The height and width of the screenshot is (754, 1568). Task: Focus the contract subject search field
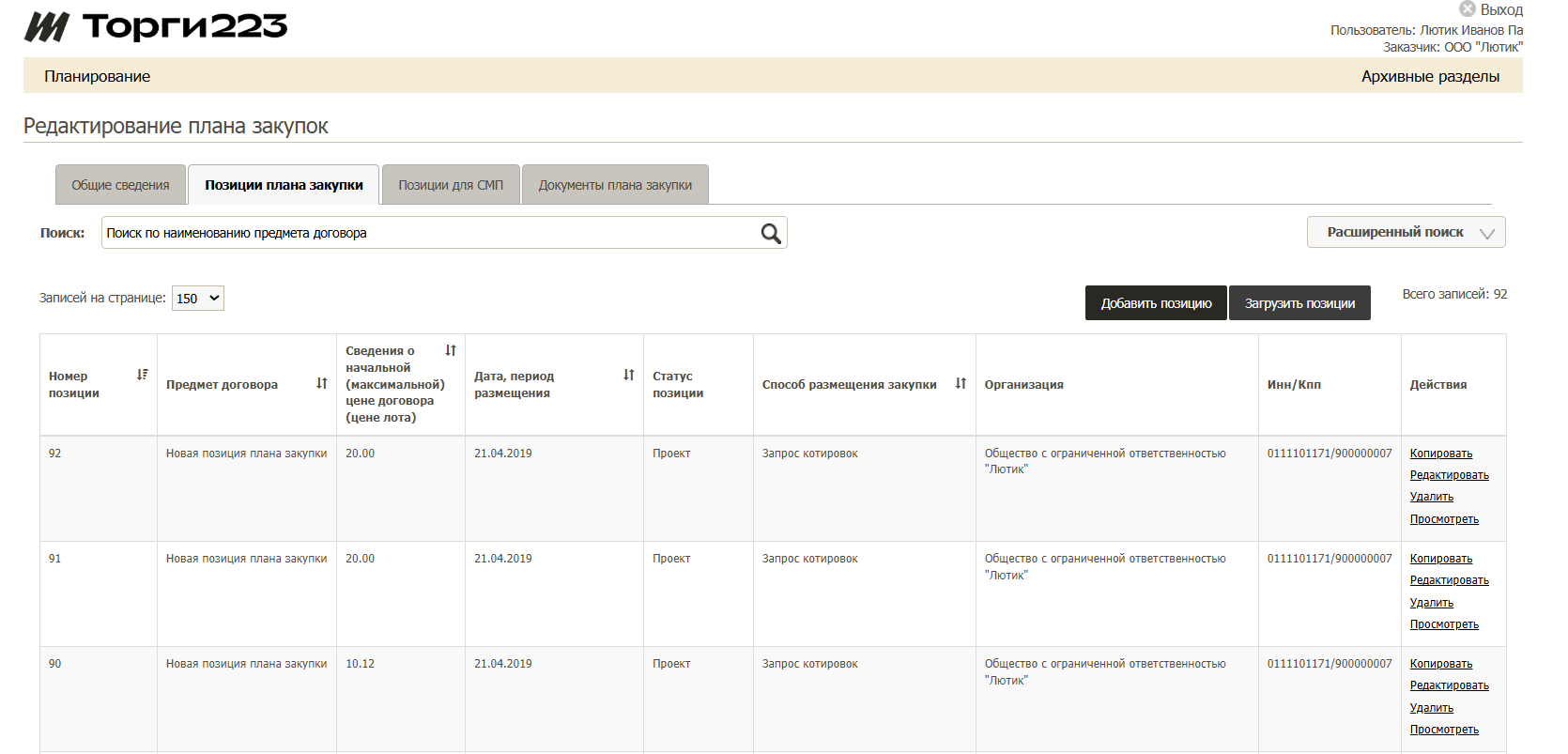[427, 233]
